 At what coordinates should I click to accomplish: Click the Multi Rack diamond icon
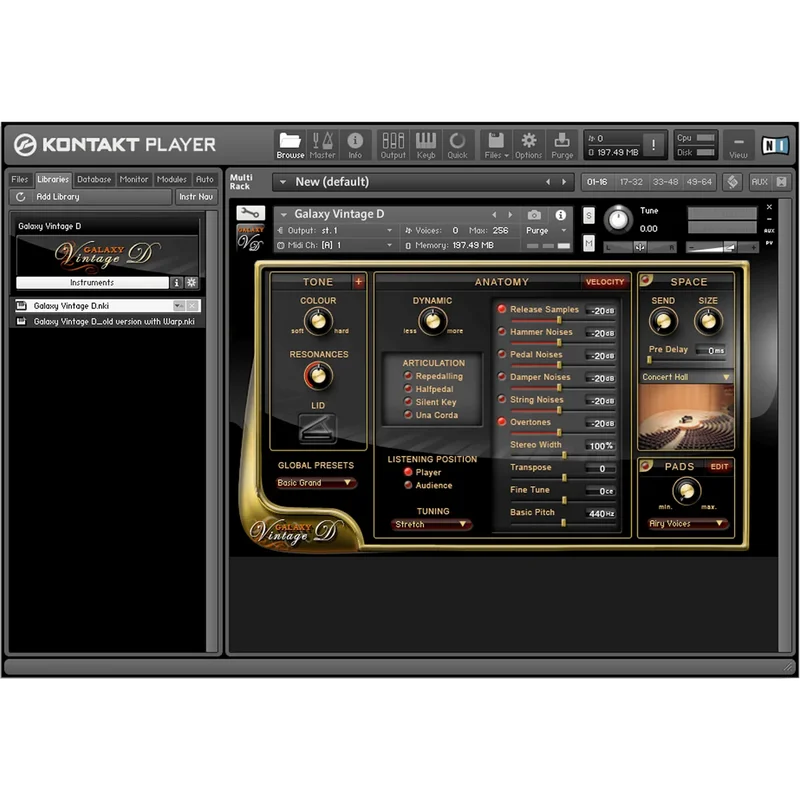(x=733, y=182)
